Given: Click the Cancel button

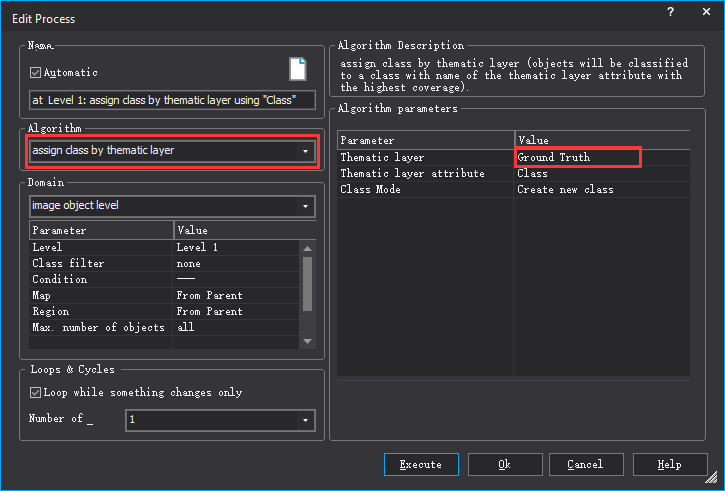Looking at the screenshot, I should (585, 465).
